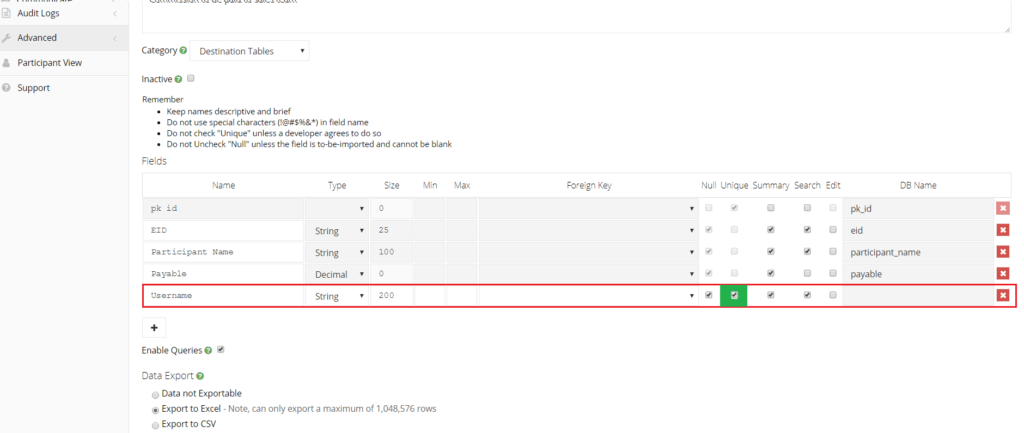This screenshot has height=433, width=1024.
Task: Go to Participant View in sidebar
Action: coord(63,63)
